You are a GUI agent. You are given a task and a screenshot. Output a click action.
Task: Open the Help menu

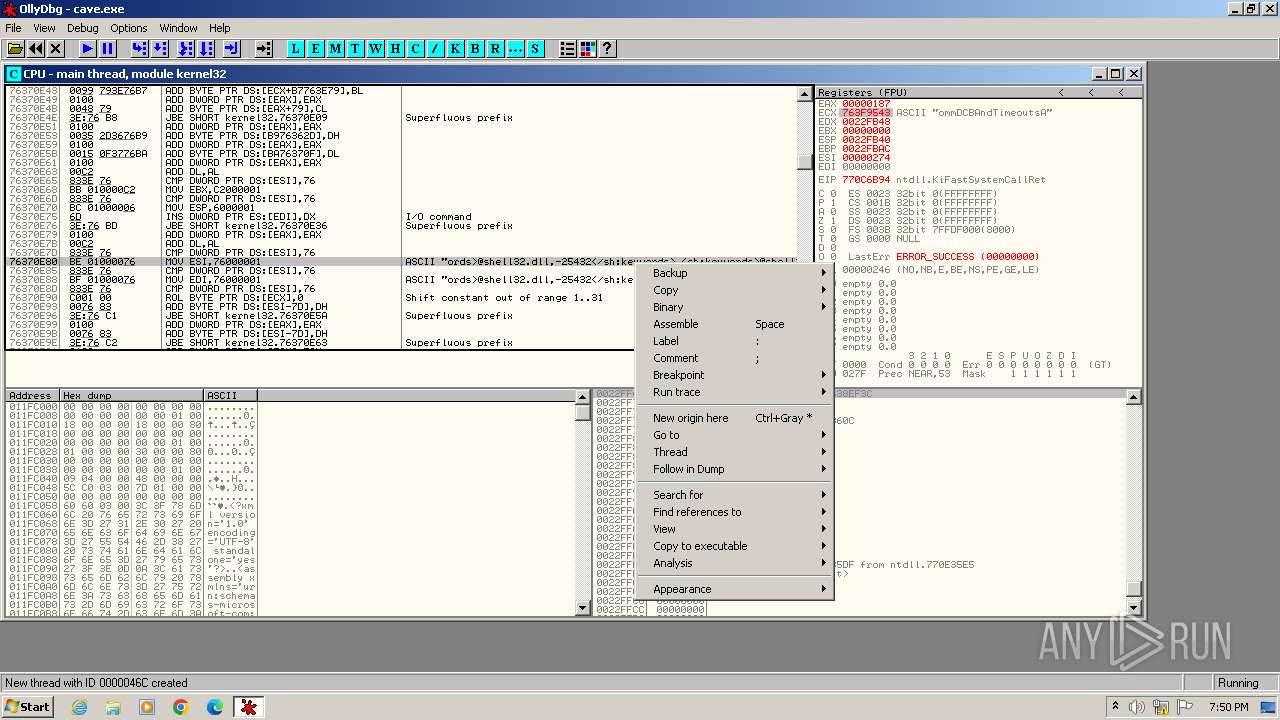click(219, 28)
